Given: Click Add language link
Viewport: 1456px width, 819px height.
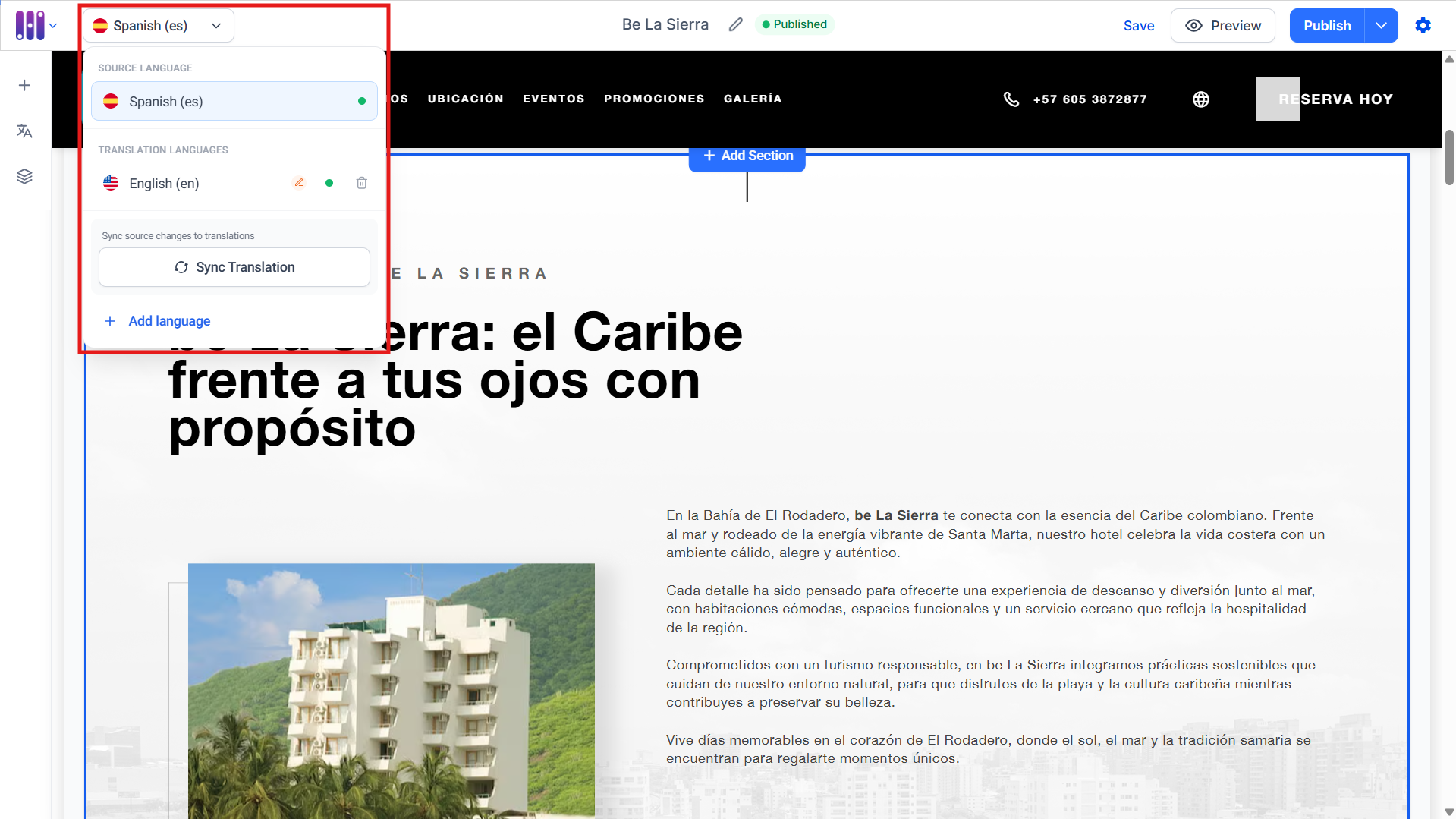Looking at the screenshot, I should tap(157, 321).
